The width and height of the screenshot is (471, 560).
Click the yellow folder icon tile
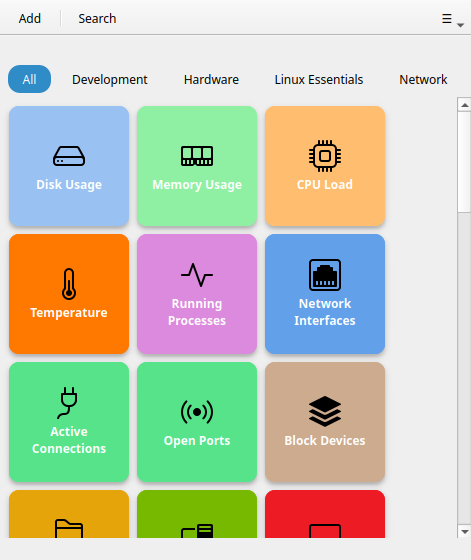point(69,514)
